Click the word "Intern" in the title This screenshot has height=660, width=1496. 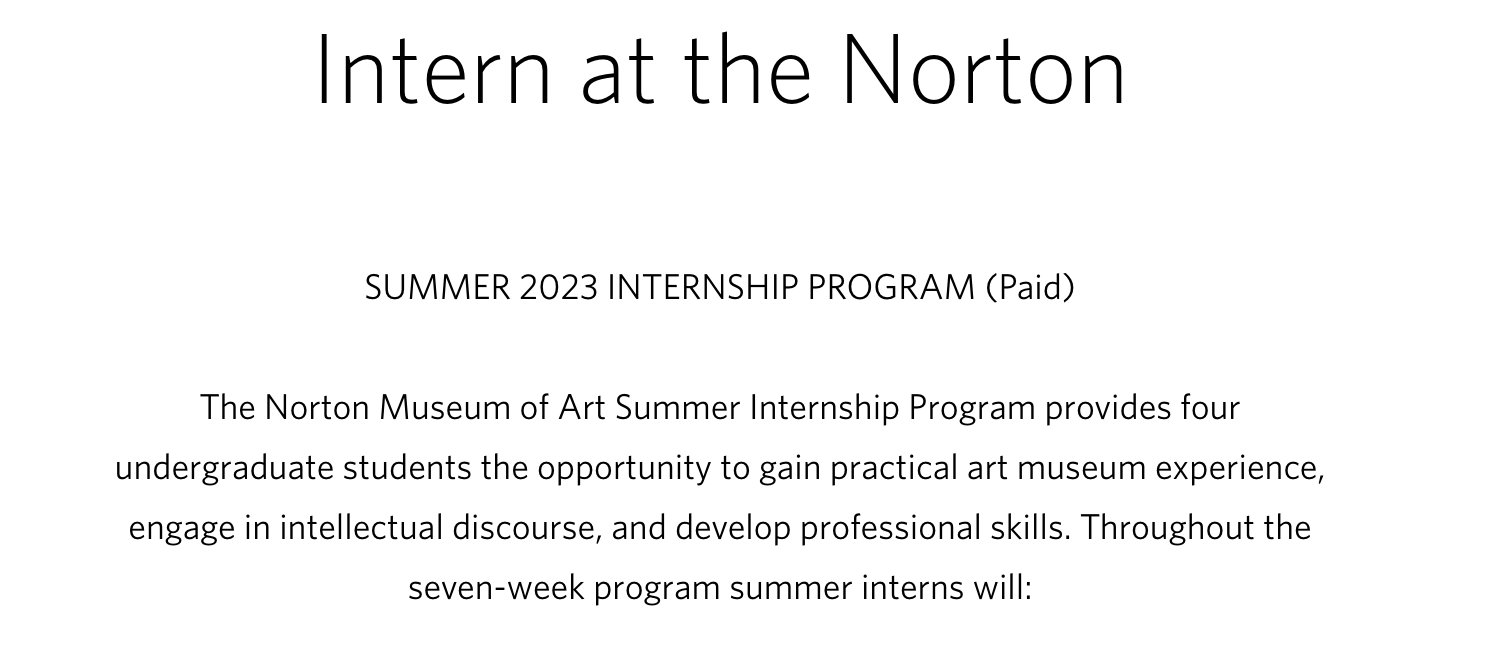tap(433, 70)
